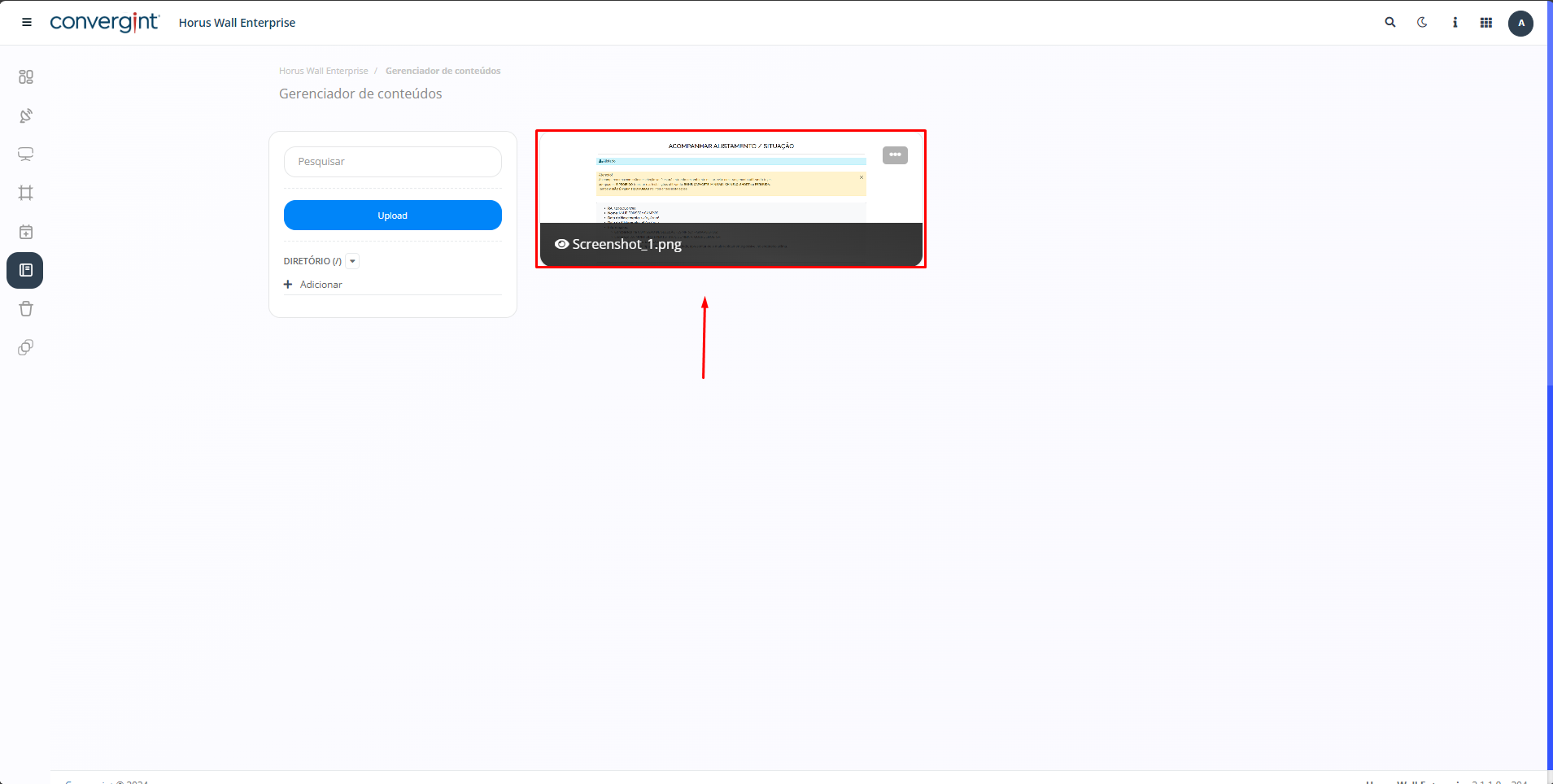Click the magnifier search icon in header
The image size is (1553, 784).
pyautogui.click(x=1390, y=23)
